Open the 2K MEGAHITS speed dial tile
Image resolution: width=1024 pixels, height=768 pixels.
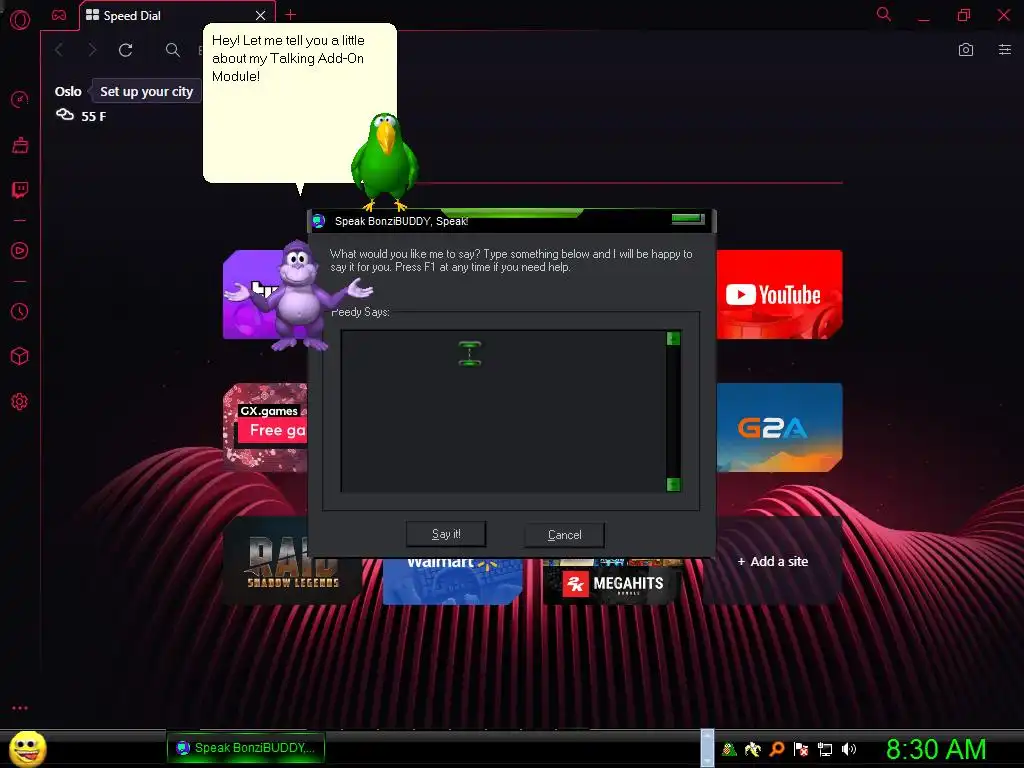[612, 581]
